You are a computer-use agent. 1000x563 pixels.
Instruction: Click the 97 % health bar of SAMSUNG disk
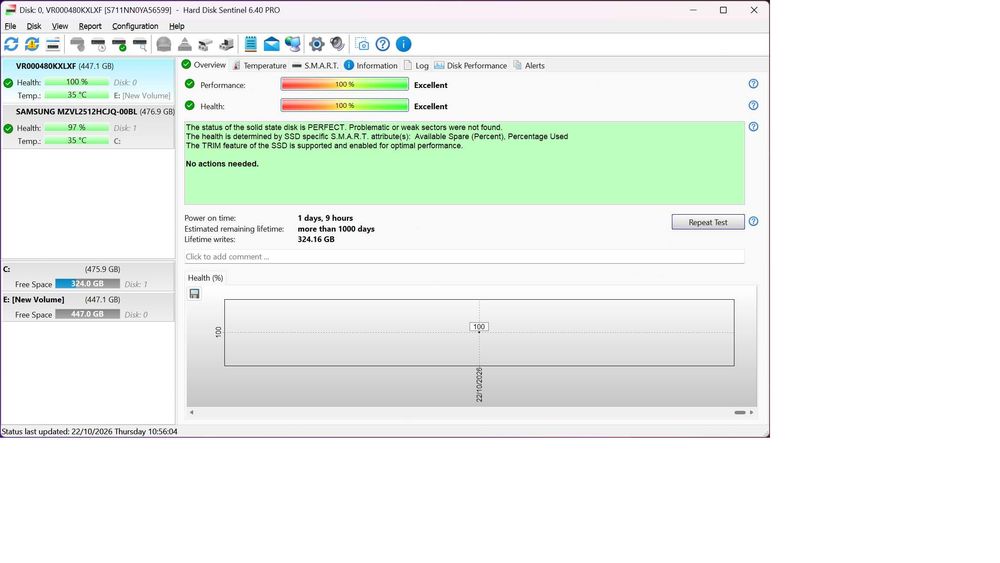pyautogui.click(x=77, y=128)
